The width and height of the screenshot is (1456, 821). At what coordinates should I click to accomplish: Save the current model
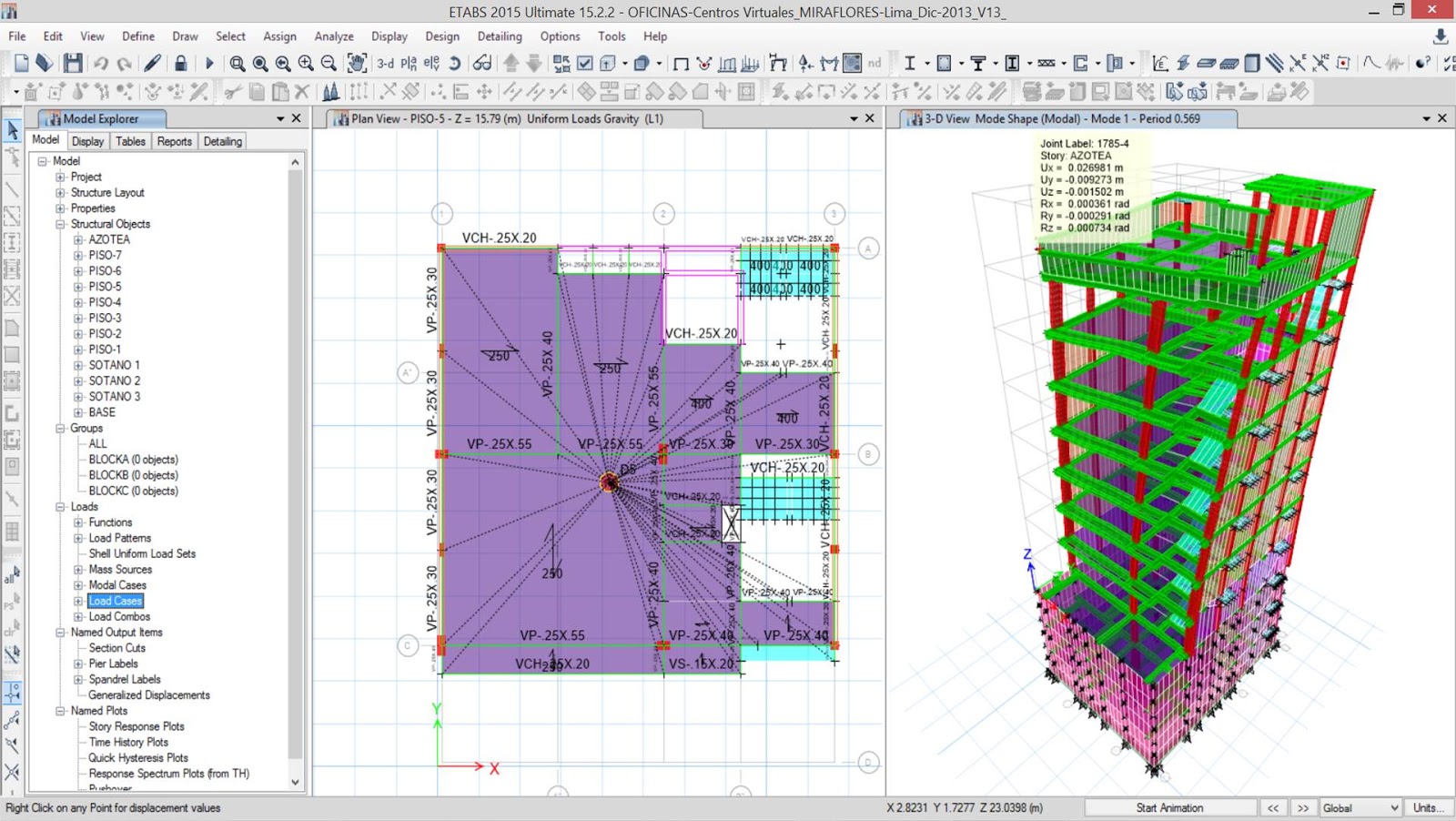(71, 62)
